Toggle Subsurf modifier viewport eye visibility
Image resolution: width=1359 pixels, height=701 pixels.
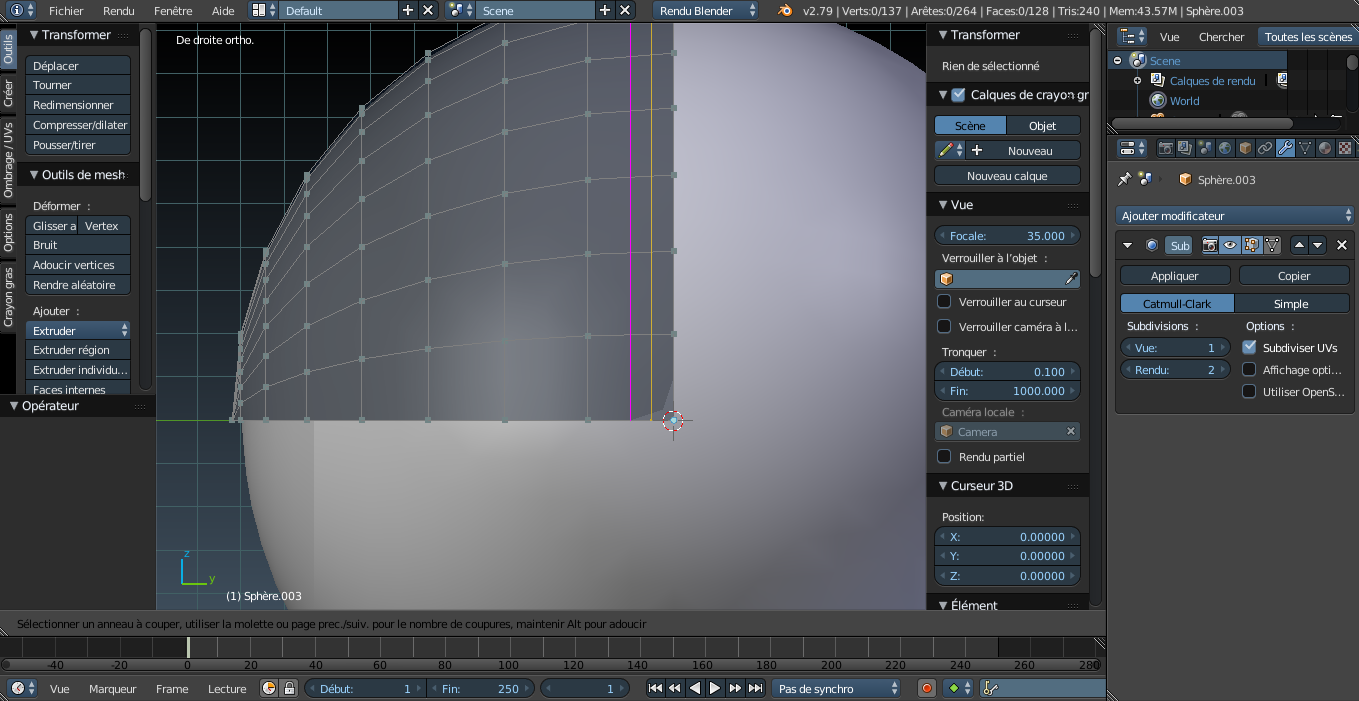click(x=1231, y=245)
